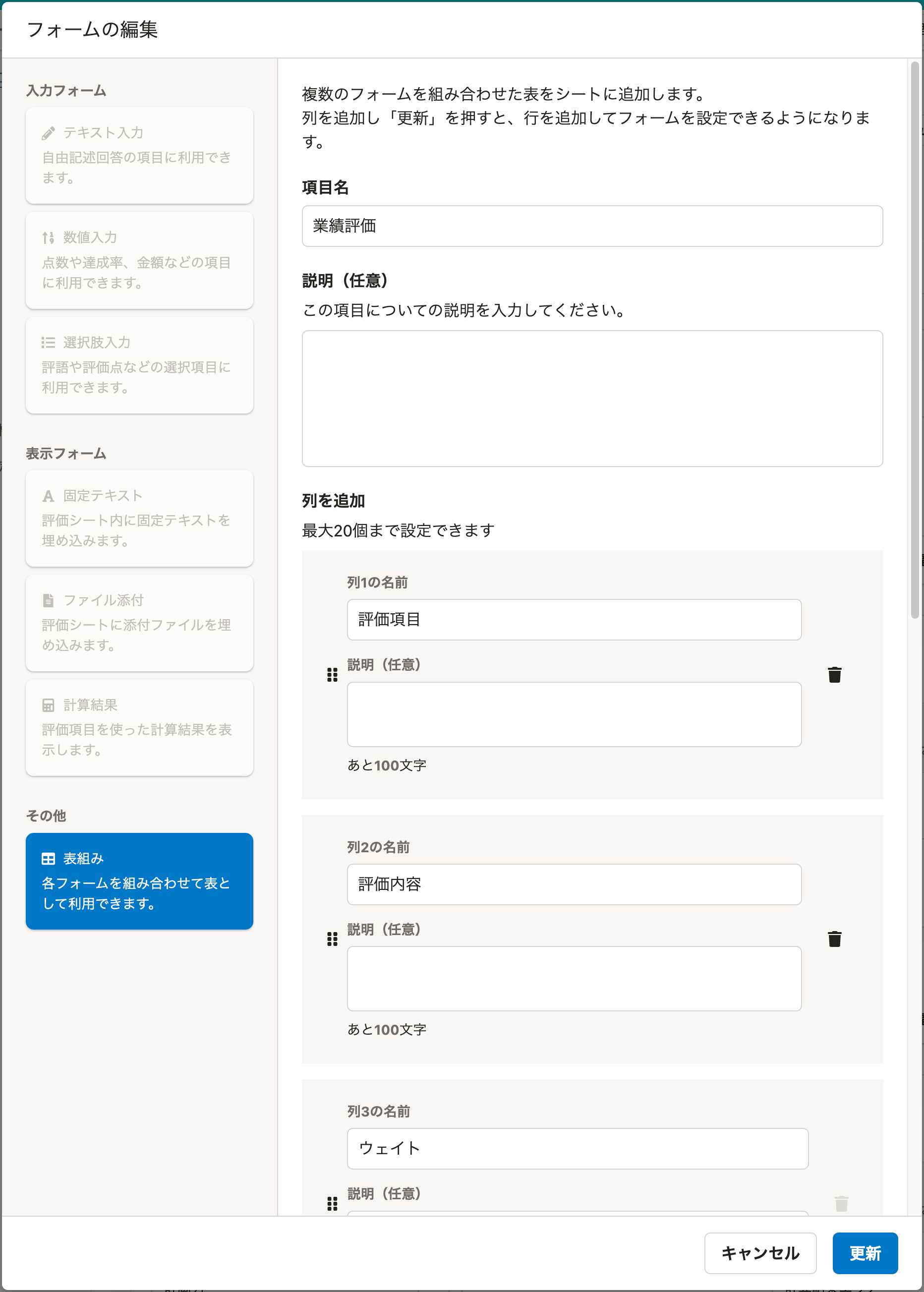
Task: Select the 表組み table form card
Action: (x=139, y=881)
